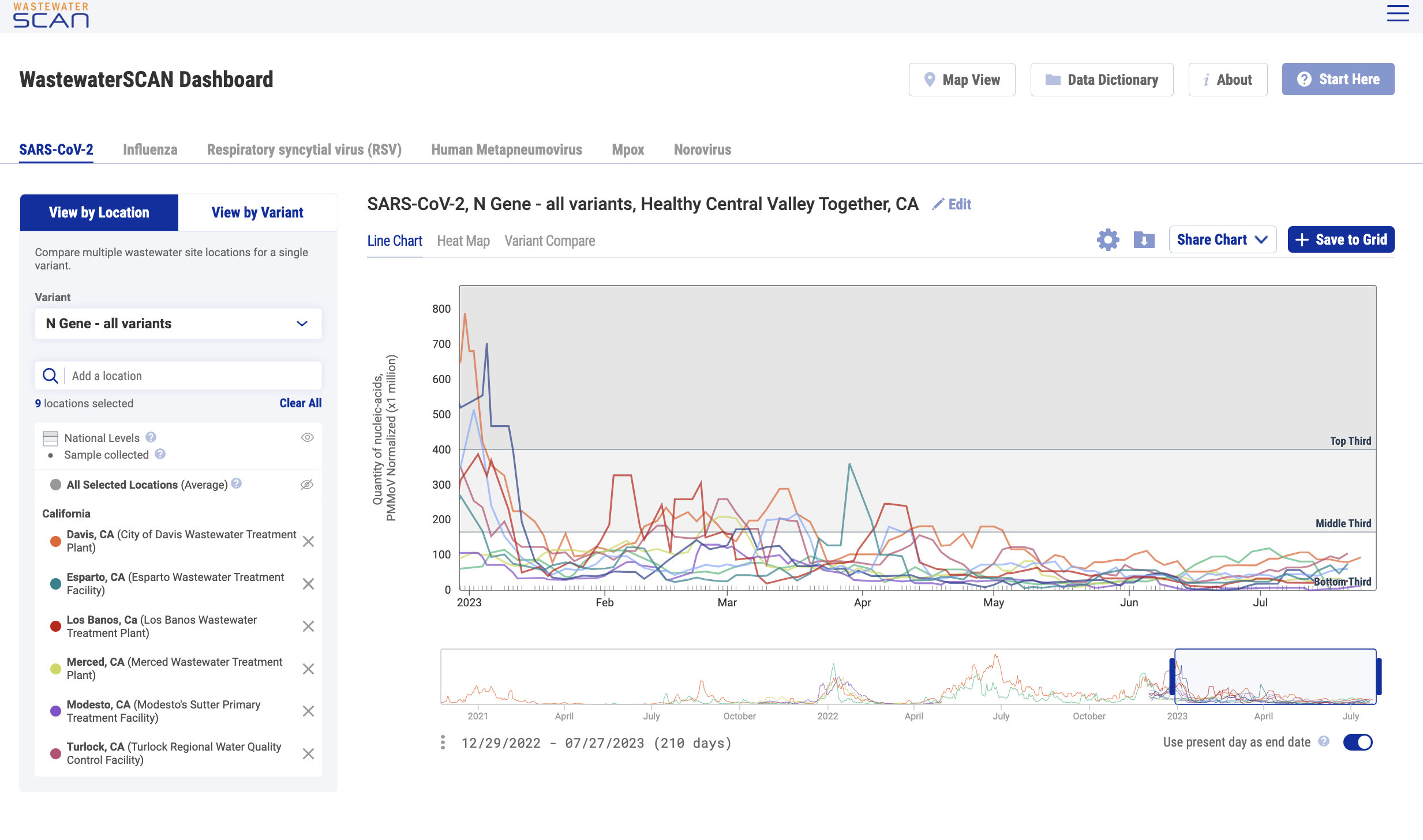Switch to View by Variant tab
The width and height of the screenshot is (1423, 840).
(x=257, y=212)
